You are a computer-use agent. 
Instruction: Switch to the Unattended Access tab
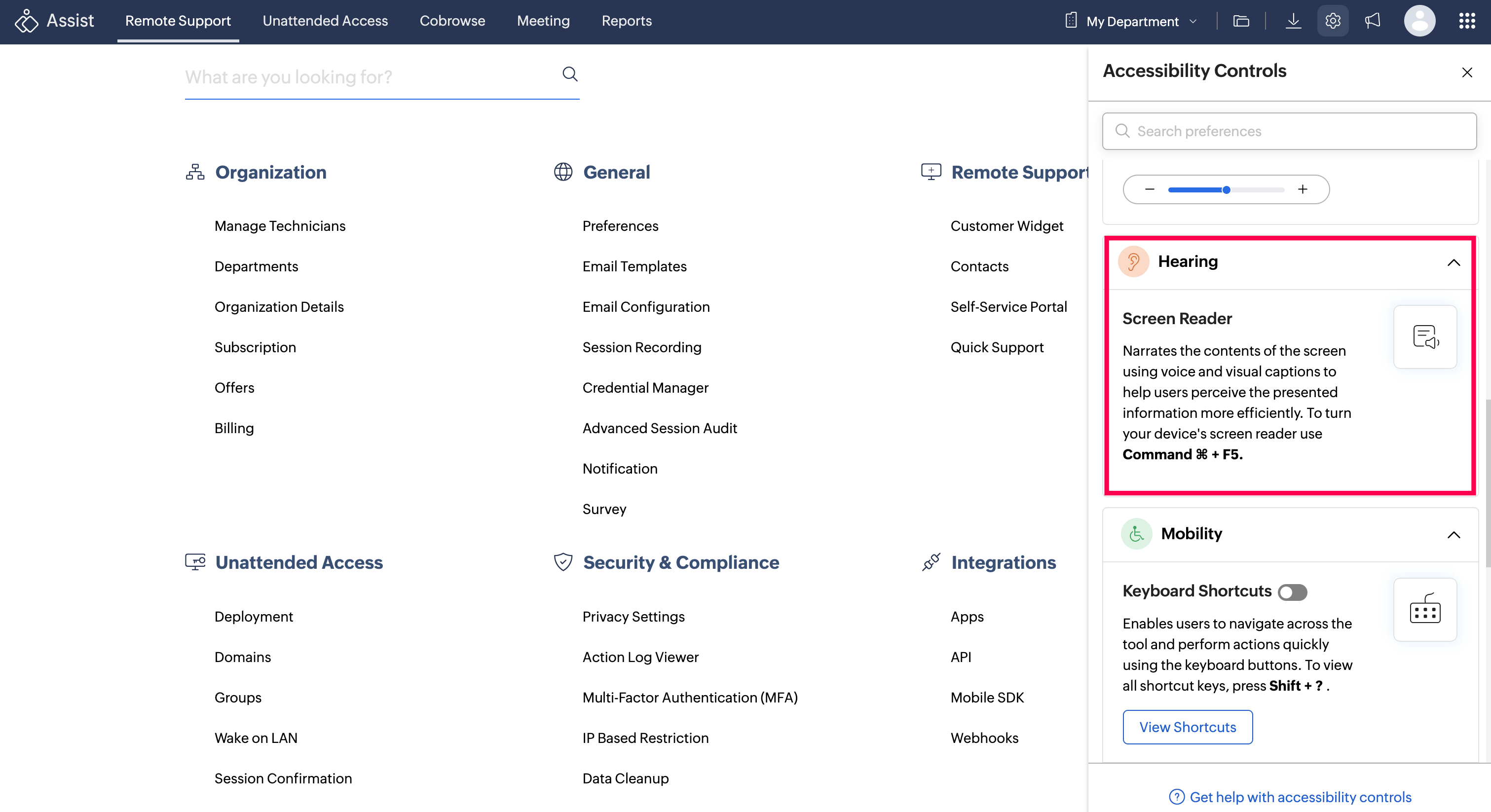[325, 21]
